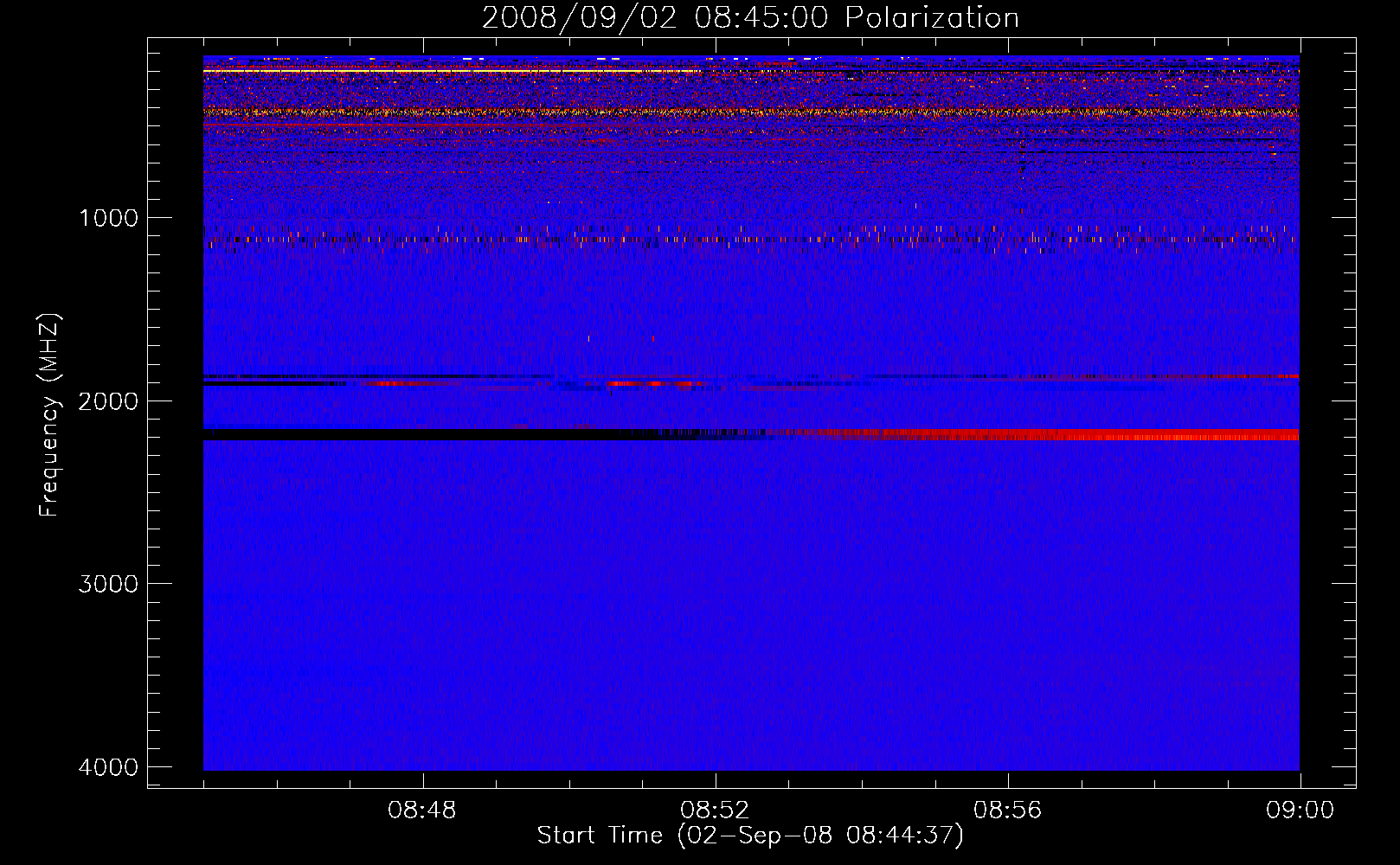1400x865 pixels.
Task: Click the 09:00 time tick label
Action: 1300,811
